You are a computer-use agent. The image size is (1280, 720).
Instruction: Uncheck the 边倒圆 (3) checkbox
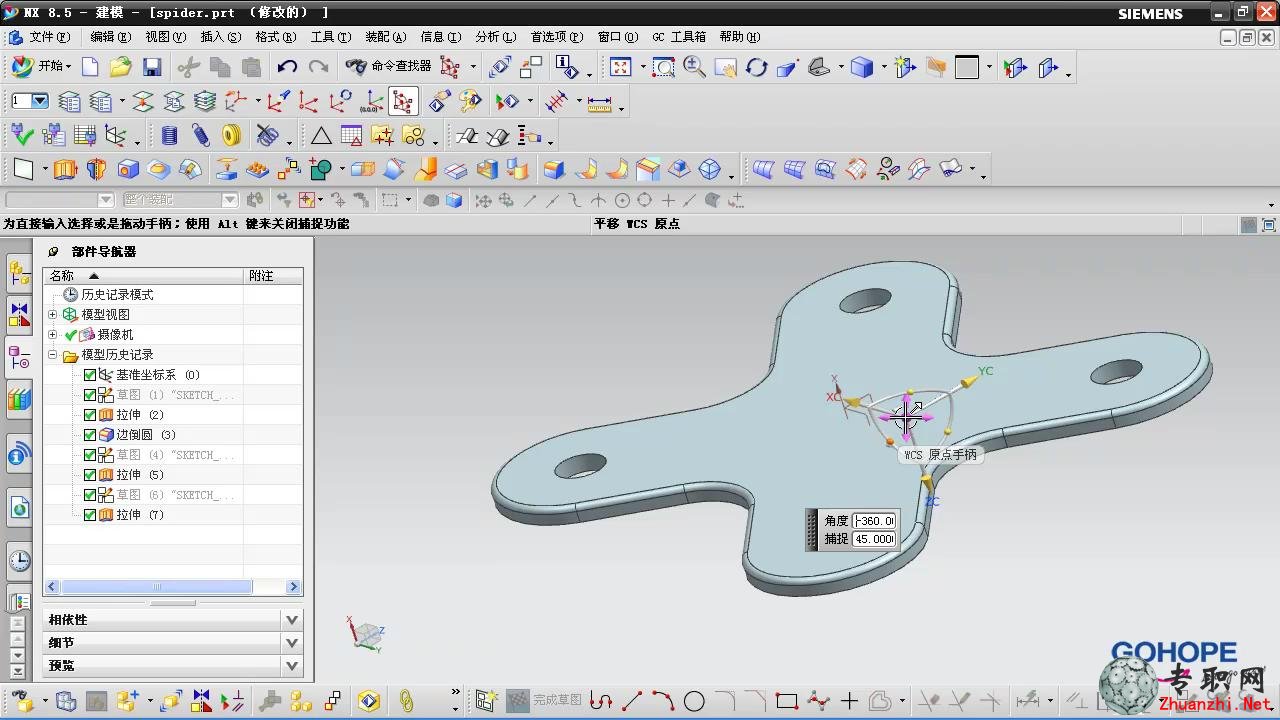[x=90, y=435]
